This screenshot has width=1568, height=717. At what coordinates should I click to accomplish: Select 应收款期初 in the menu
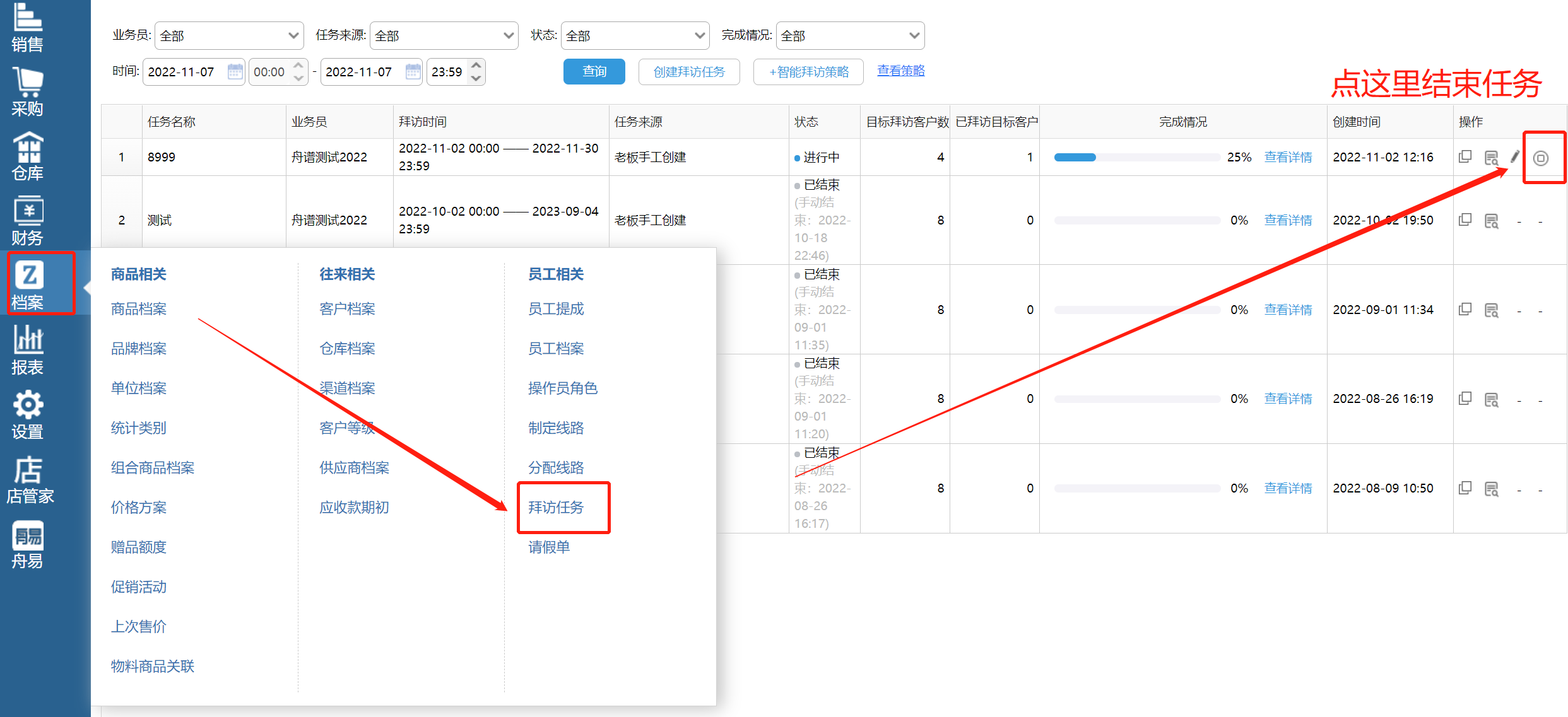point(354,507)
